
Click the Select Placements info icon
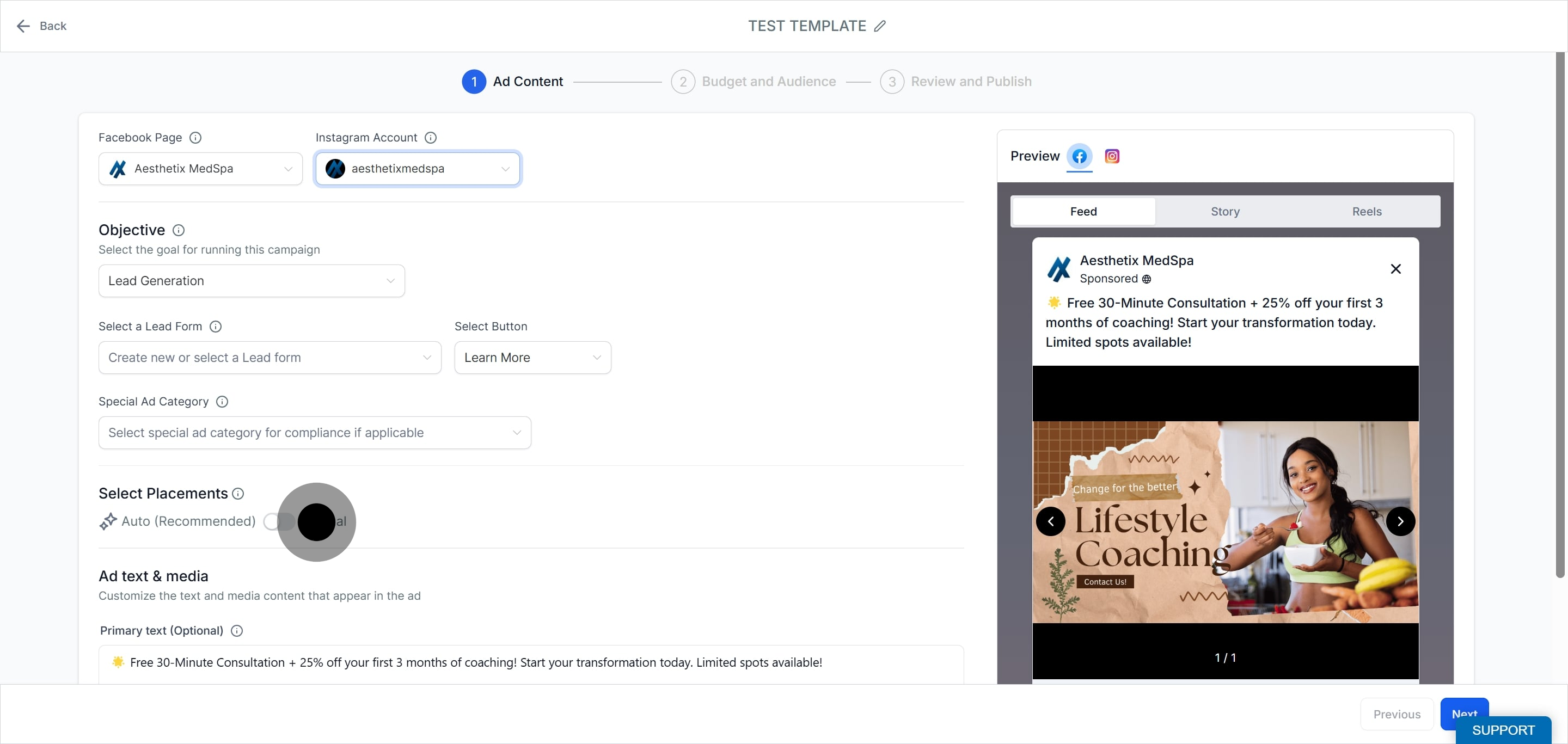(238, 493)
